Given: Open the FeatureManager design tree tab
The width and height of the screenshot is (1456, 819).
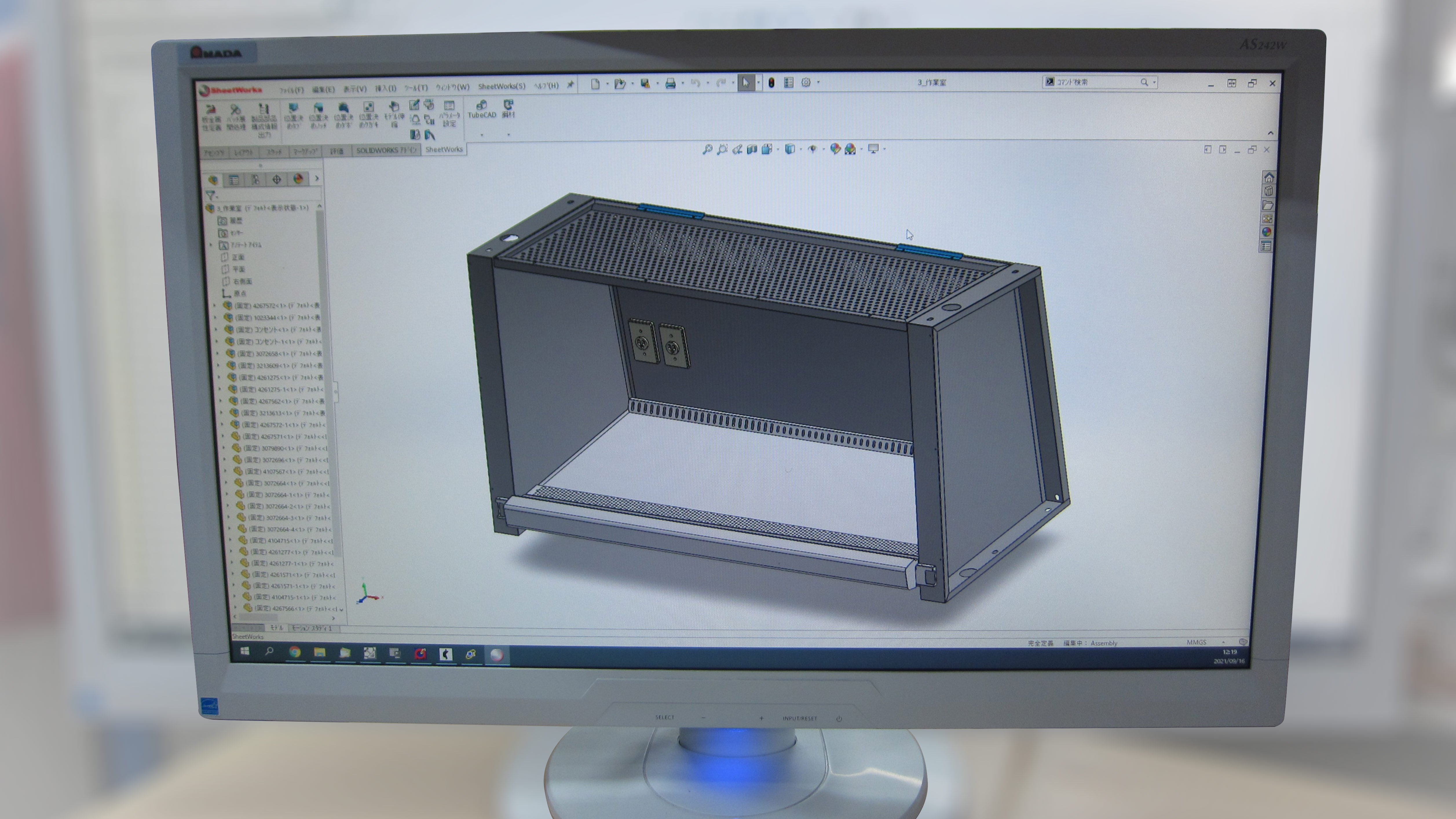Looking at the screenshot, I should (x=213, y=180).
